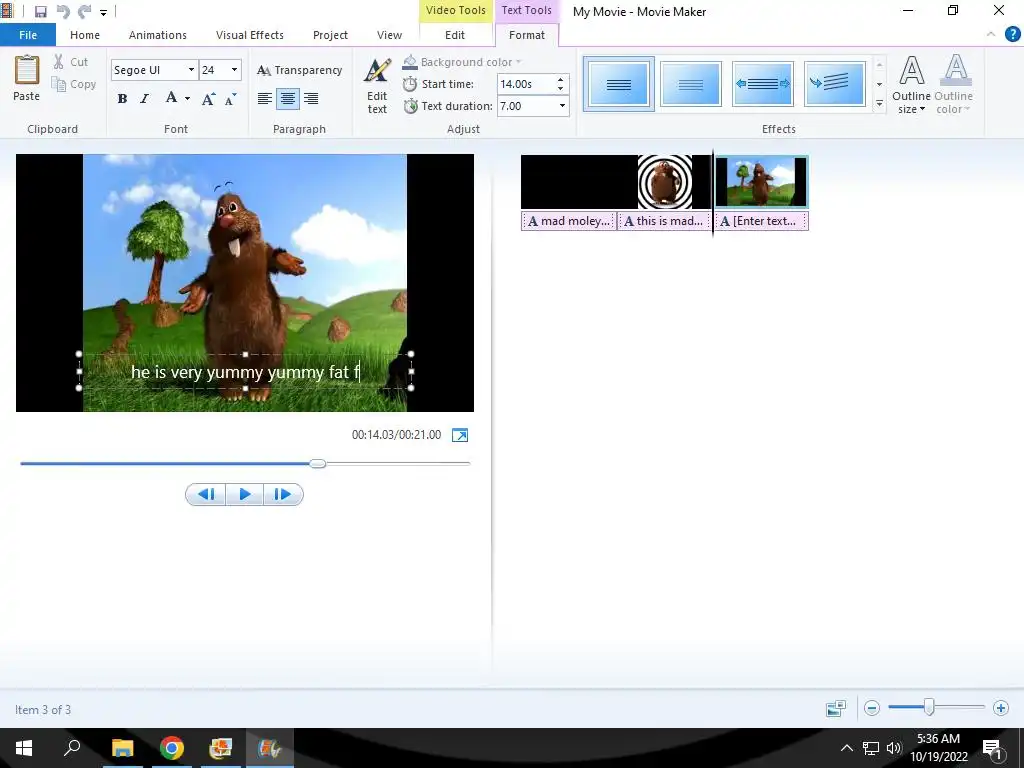The width and height of the screenshot is (1024, 768).
Task: Switch to the Project tab
Action: [x=330, y=35]
